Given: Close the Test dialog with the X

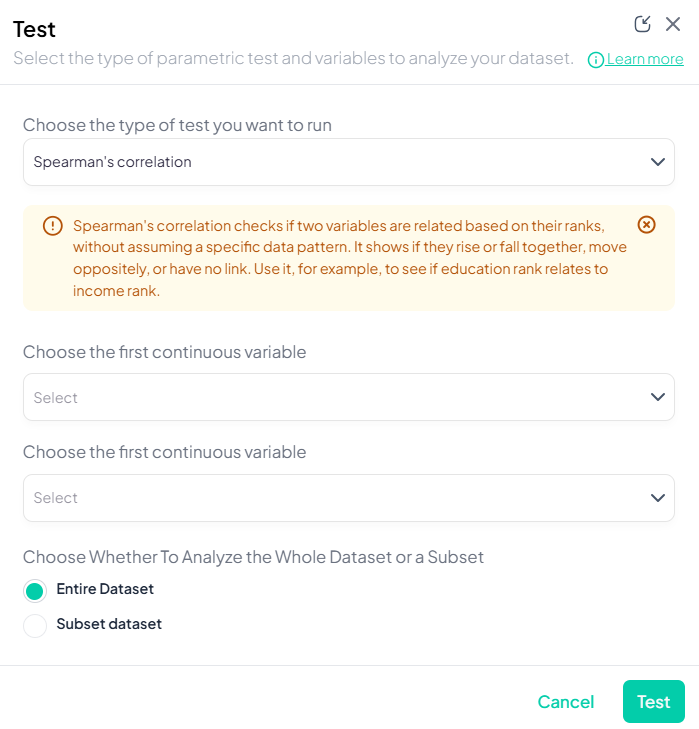Looking at the screenshot, I should click(x=673, y=24).
